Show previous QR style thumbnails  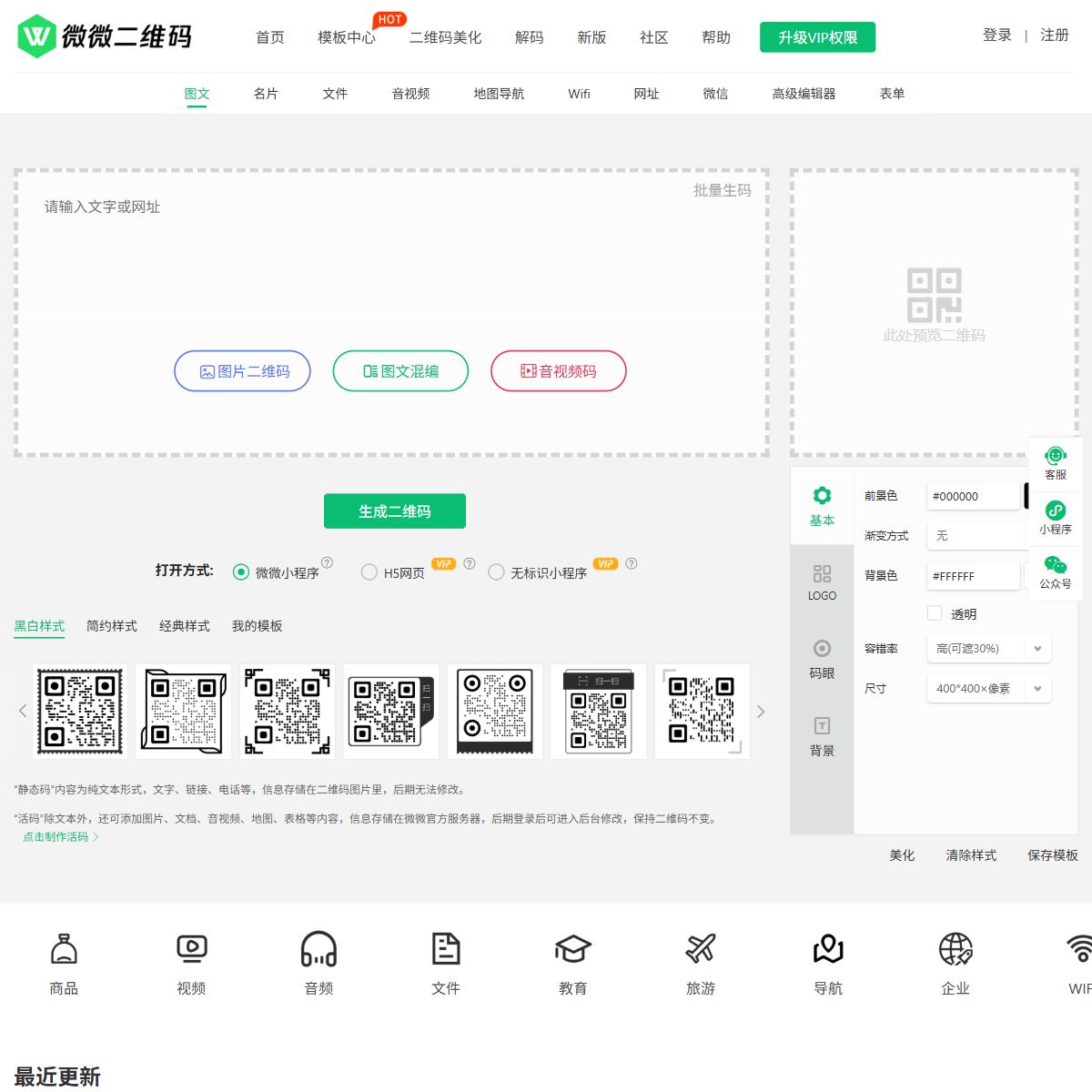click(x=23, y=712)
